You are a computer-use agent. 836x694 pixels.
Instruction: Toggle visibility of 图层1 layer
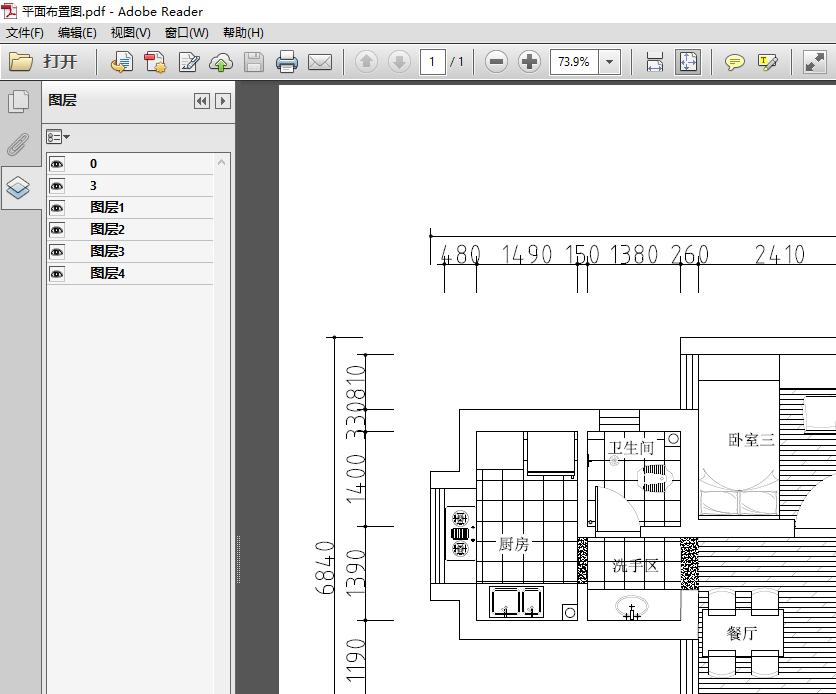point(57,208)
